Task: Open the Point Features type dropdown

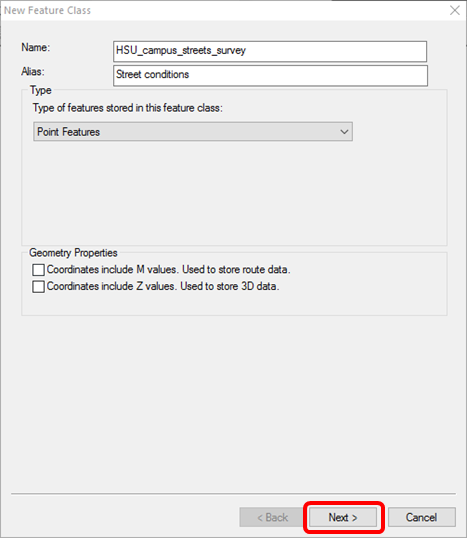Action: pos(193,132)
